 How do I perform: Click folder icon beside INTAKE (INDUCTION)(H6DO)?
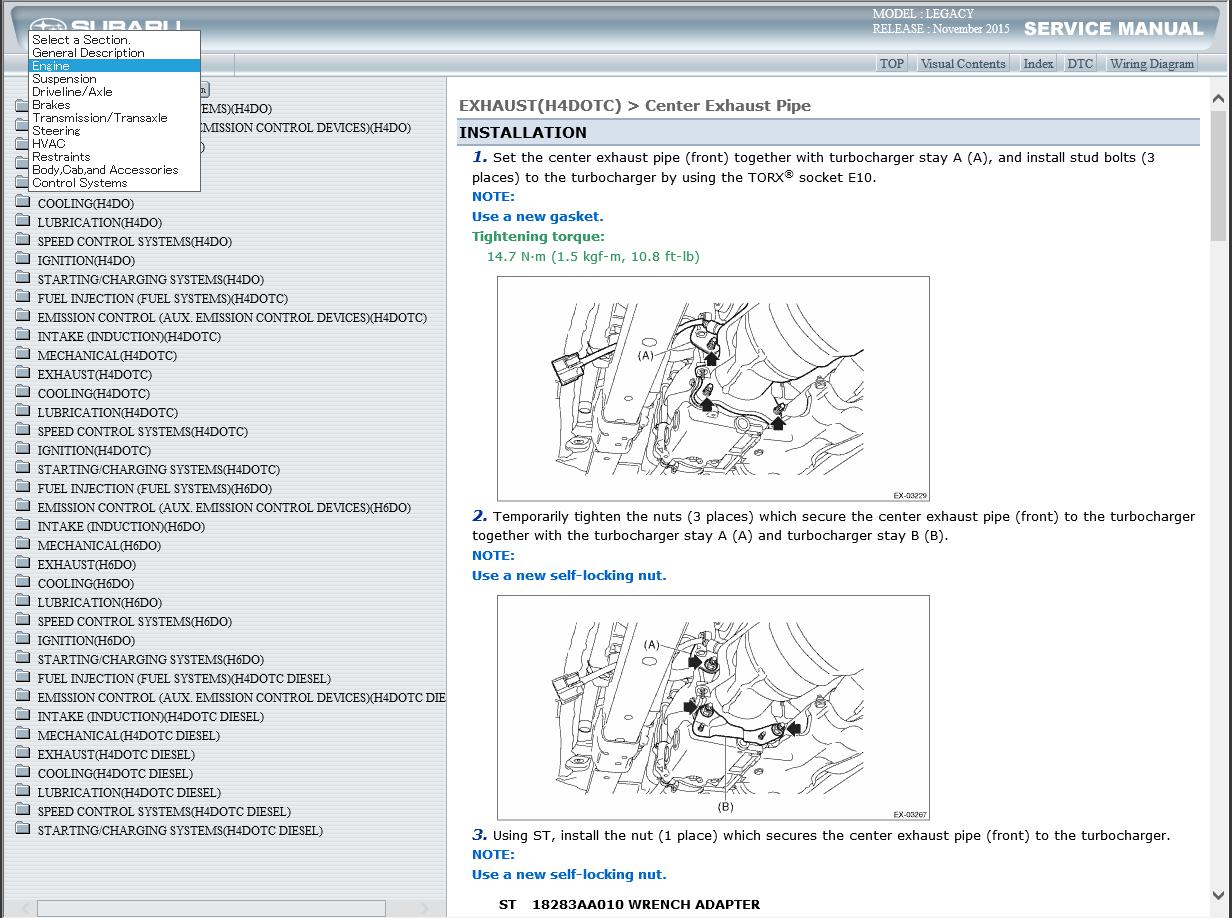22,526
